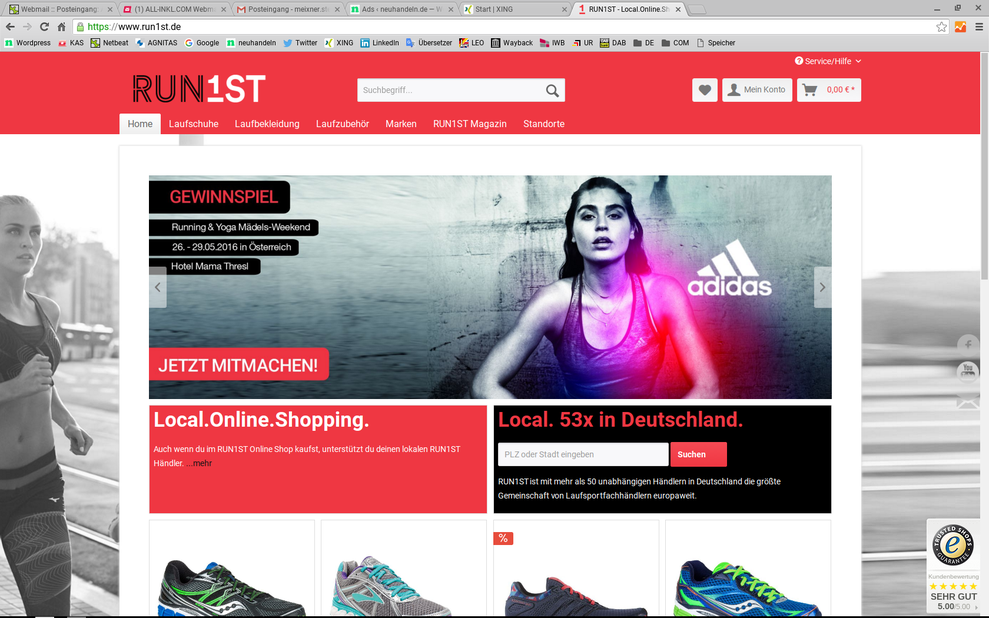
Task: Open Mein Konto account button
Action: [x=757, y=90]
